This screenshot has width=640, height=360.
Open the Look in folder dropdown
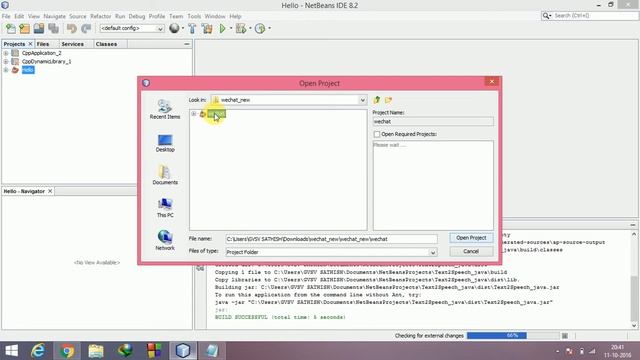point(362,100)
